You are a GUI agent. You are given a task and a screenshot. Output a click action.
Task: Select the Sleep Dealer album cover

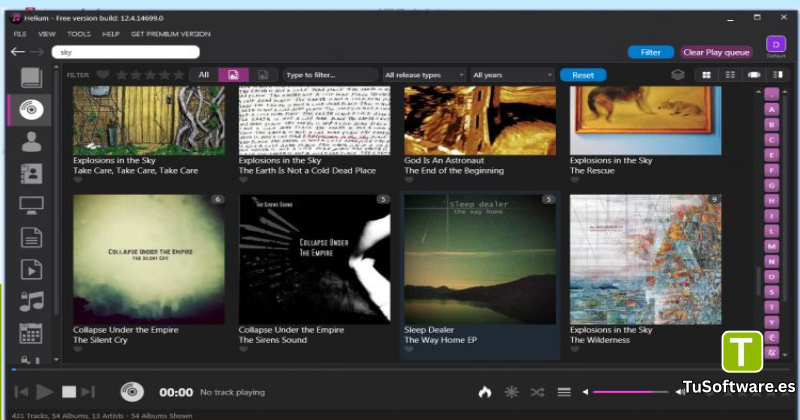tap(480, 259)
